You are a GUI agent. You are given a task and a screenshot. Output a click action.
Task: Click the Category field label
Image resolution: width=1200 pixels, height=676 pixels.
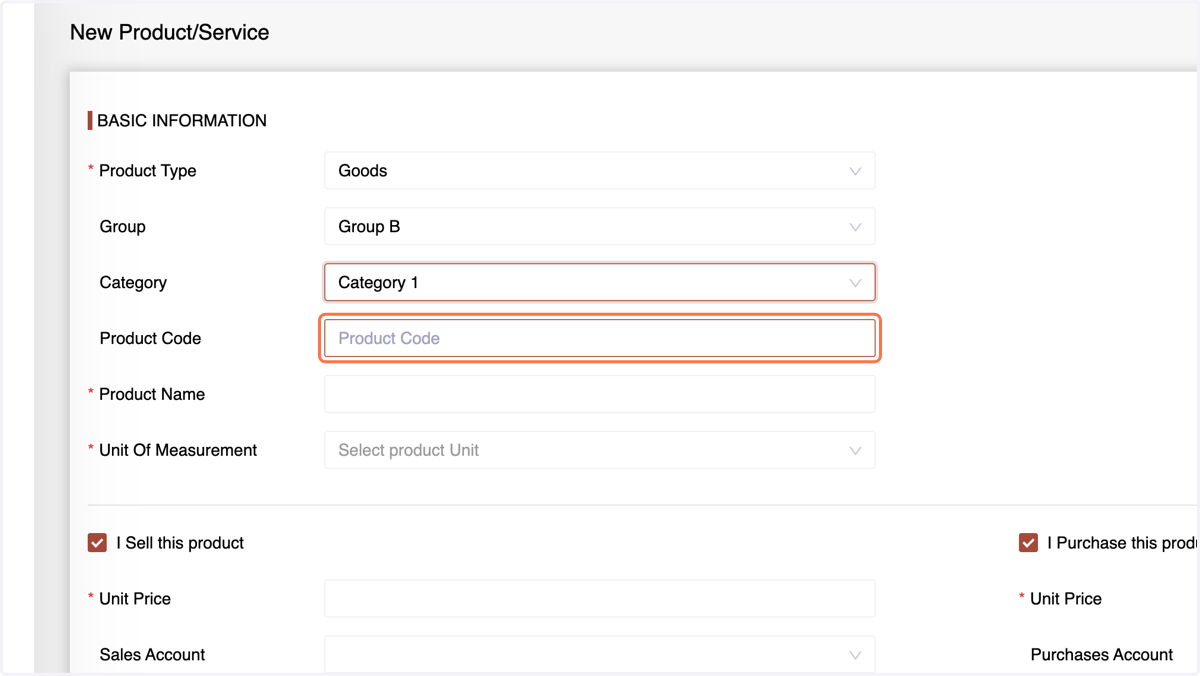(133, 283)
